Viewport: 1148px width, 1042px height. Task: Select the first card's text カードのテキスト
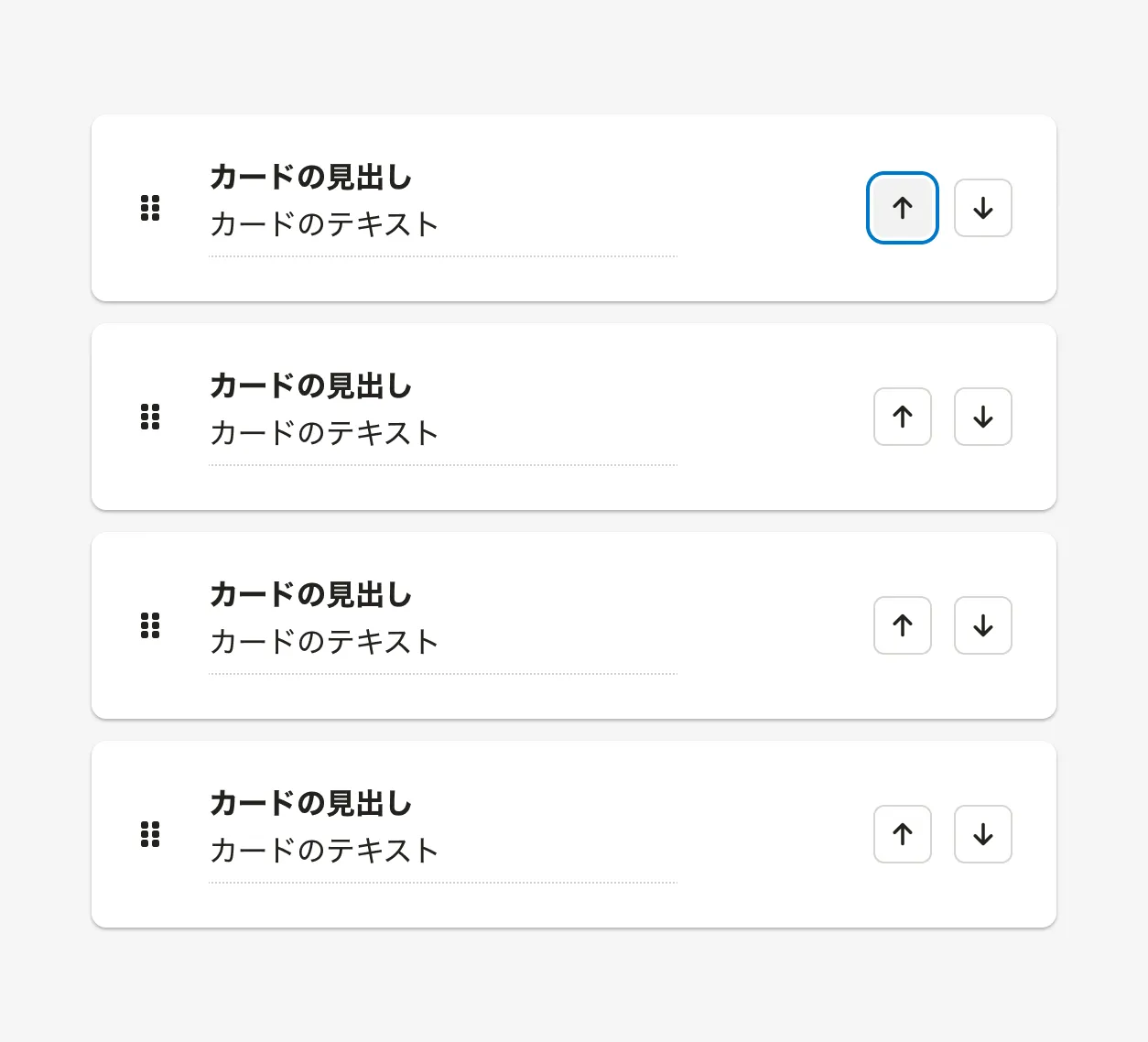coord(324,224)
